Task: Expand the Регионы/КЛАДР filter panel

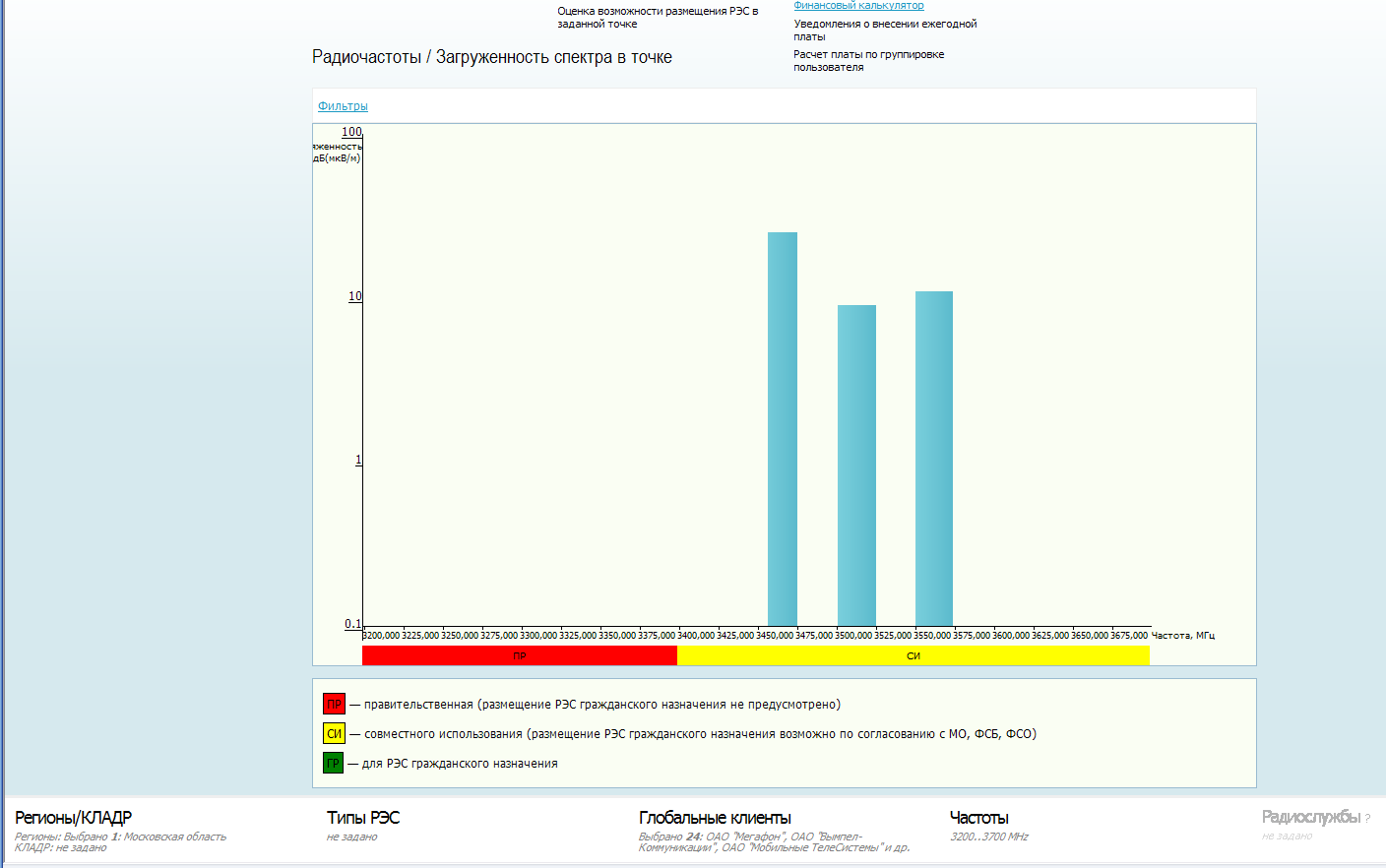Action: click(x=73, y=818)
